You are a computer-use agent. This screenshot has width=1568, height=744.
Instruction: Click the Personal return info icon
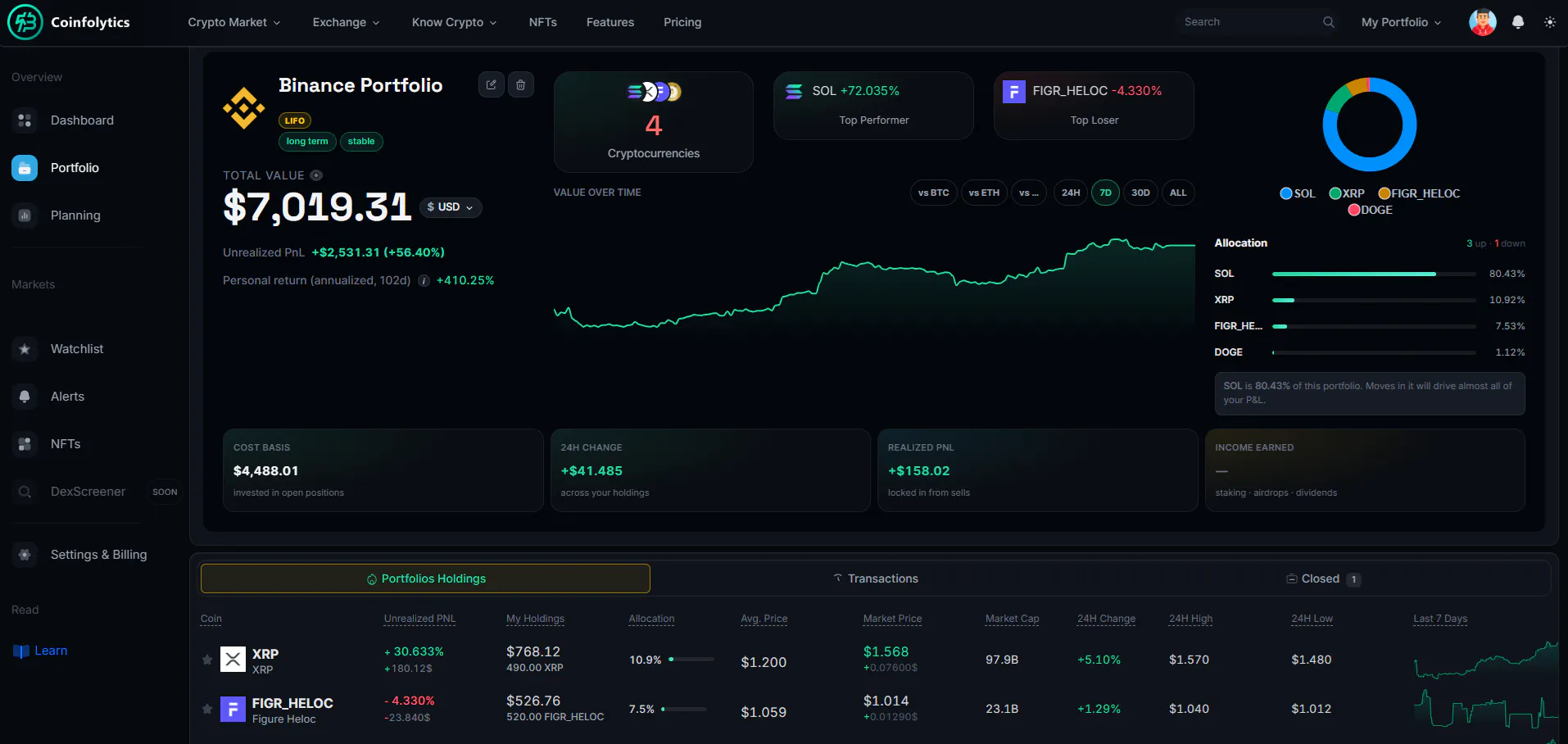point(424,280)
